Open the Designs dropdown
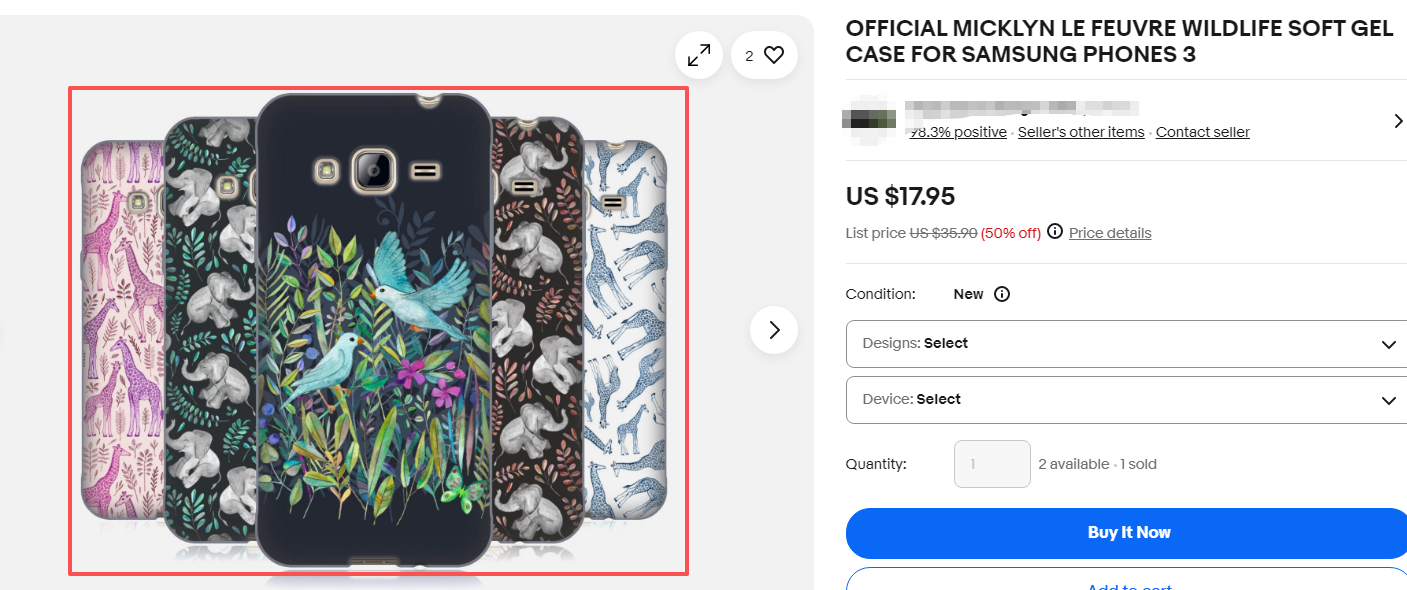The image size is (1407, 590). (x=1126, y=344)
